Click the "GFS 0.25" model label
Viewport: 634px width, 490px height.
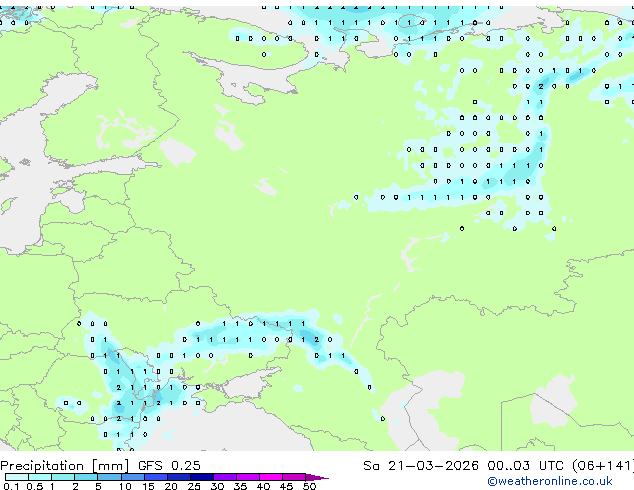click(x=169, y=466)
